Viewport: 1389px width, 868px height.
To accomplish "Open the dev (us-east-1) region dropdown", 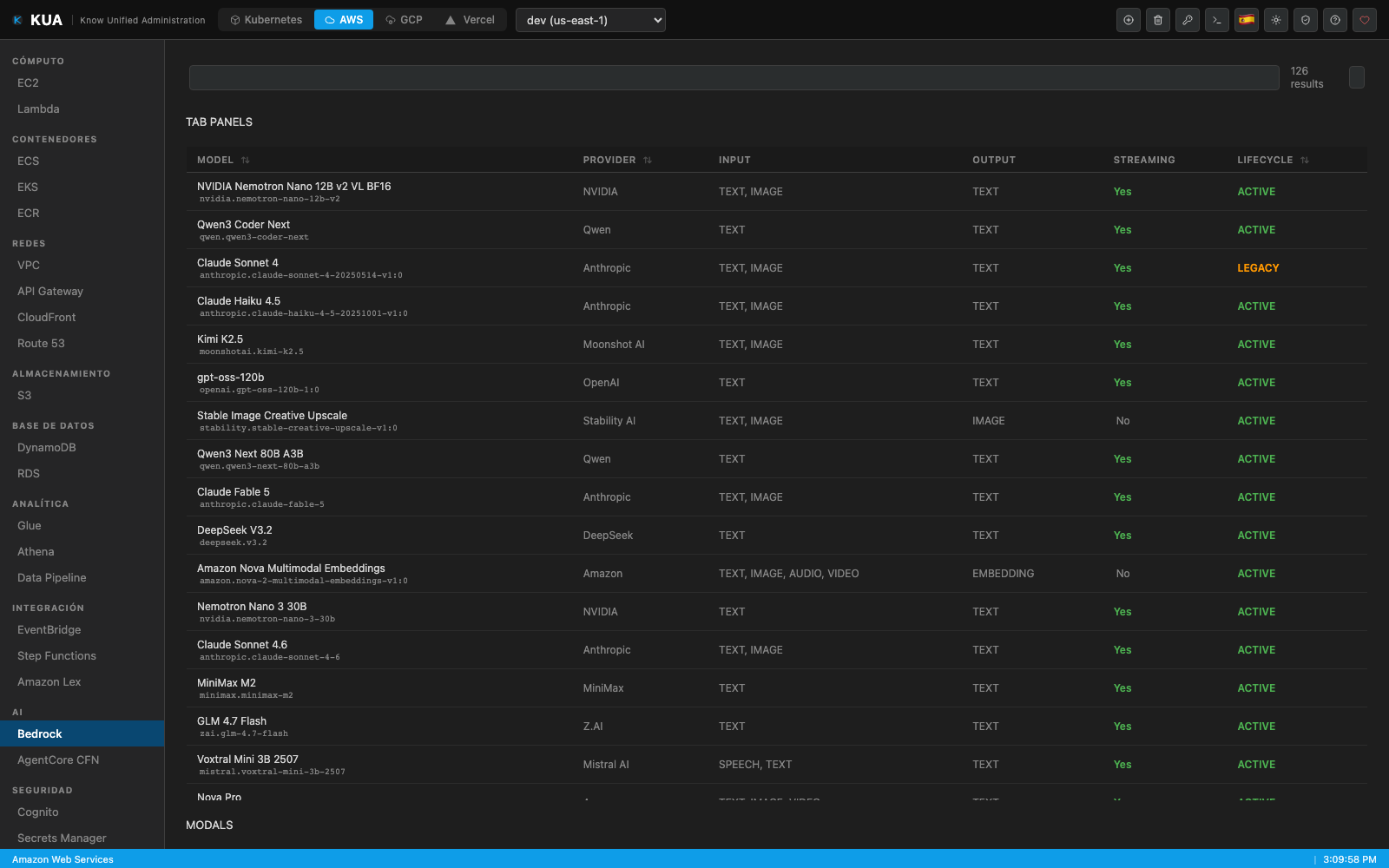I will [590, 20].
